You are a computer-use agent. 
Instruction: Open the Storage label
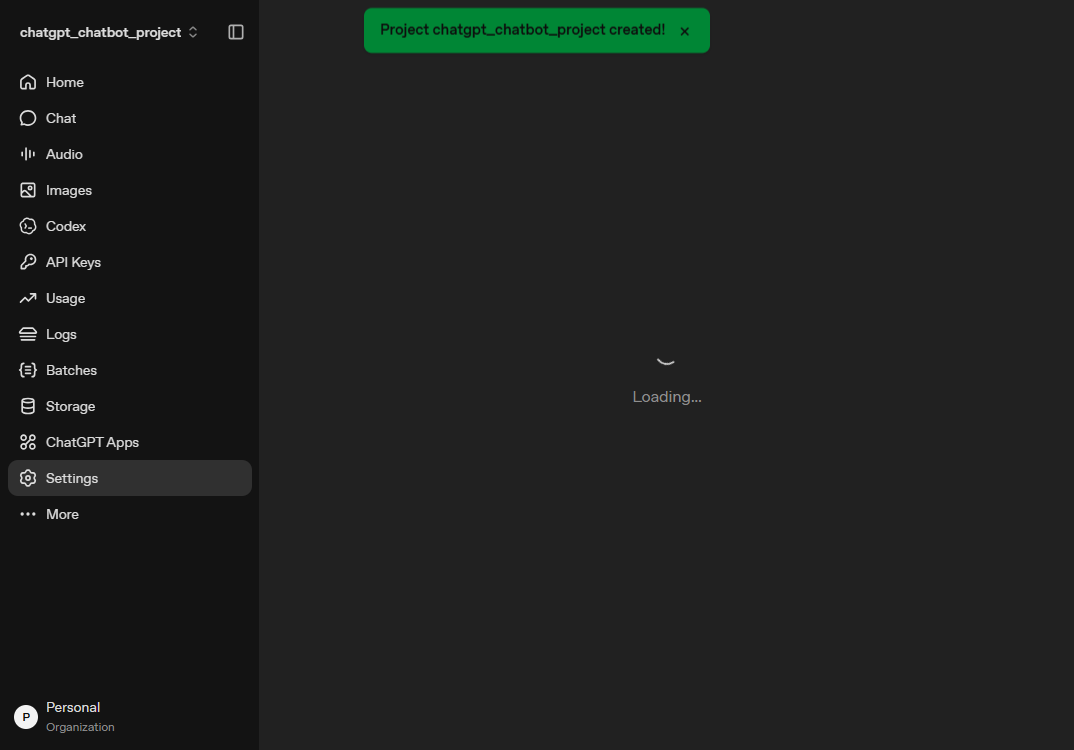71,406
